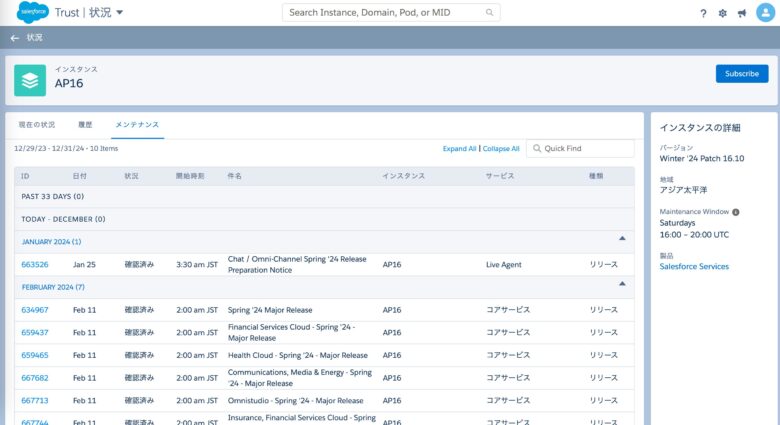The height and width of the screenshot is (425, 780).
Task: Click the search magnifier icon in top bar
Action: tap(489, 12)
